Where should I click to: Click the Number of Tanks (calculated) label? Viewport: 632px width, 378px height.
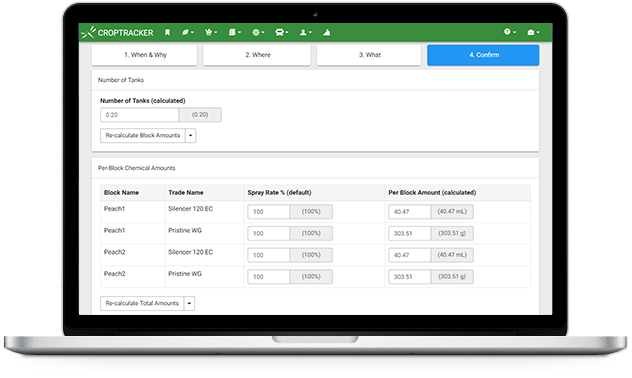click(x=143, y=101)
